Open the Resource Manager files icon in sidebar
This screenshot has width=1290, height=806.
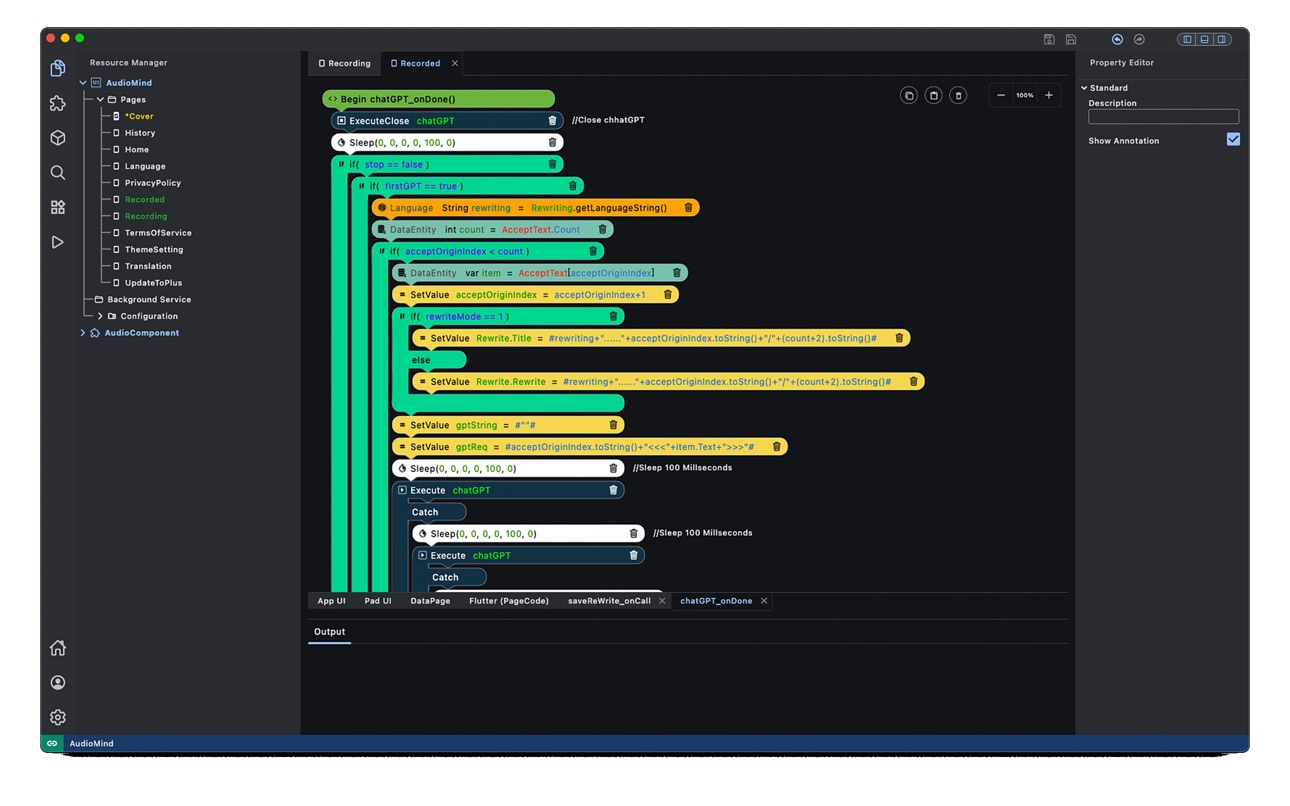[x=58, y=68]
